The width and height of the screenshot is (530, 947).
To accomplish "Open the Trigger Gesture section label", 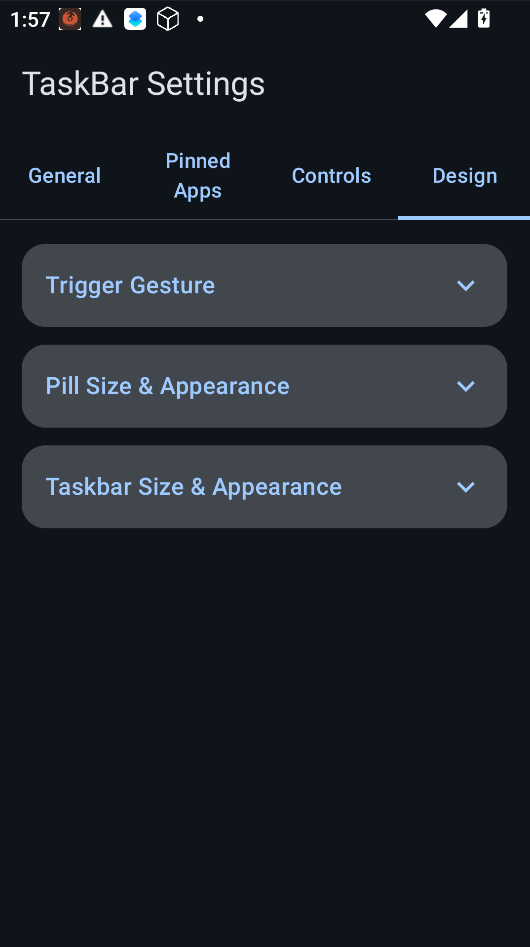I will [130, 285].
